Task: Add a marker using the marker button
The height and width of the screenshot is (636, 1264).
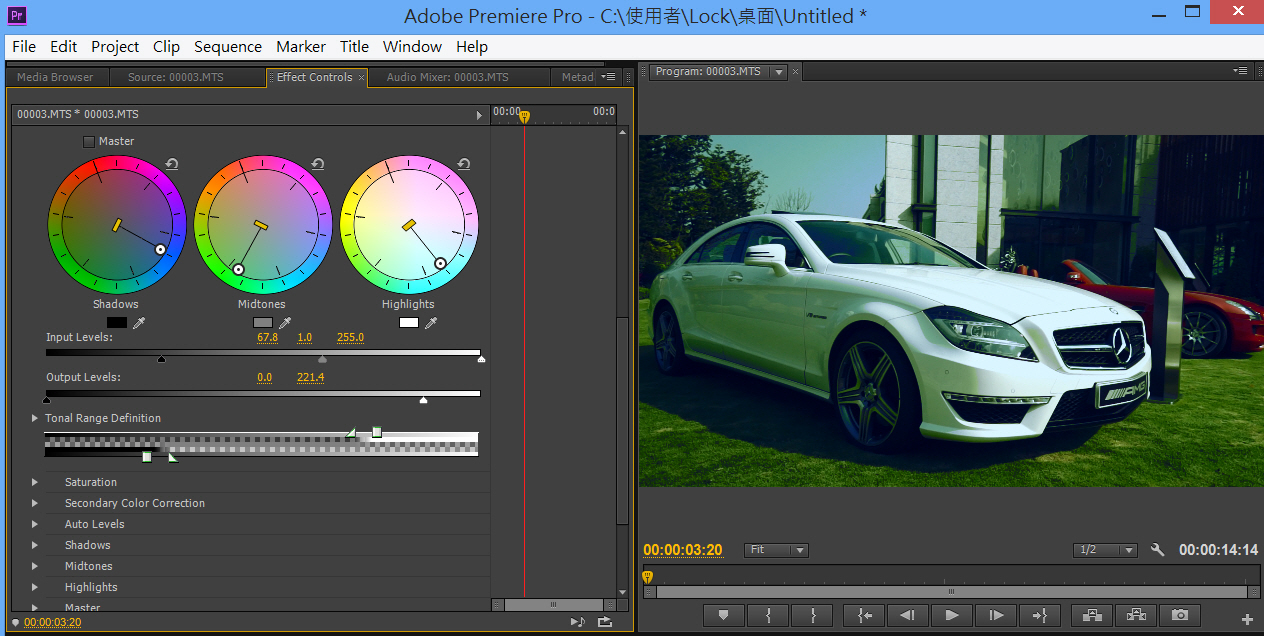Action: click(x=723, y=616)
